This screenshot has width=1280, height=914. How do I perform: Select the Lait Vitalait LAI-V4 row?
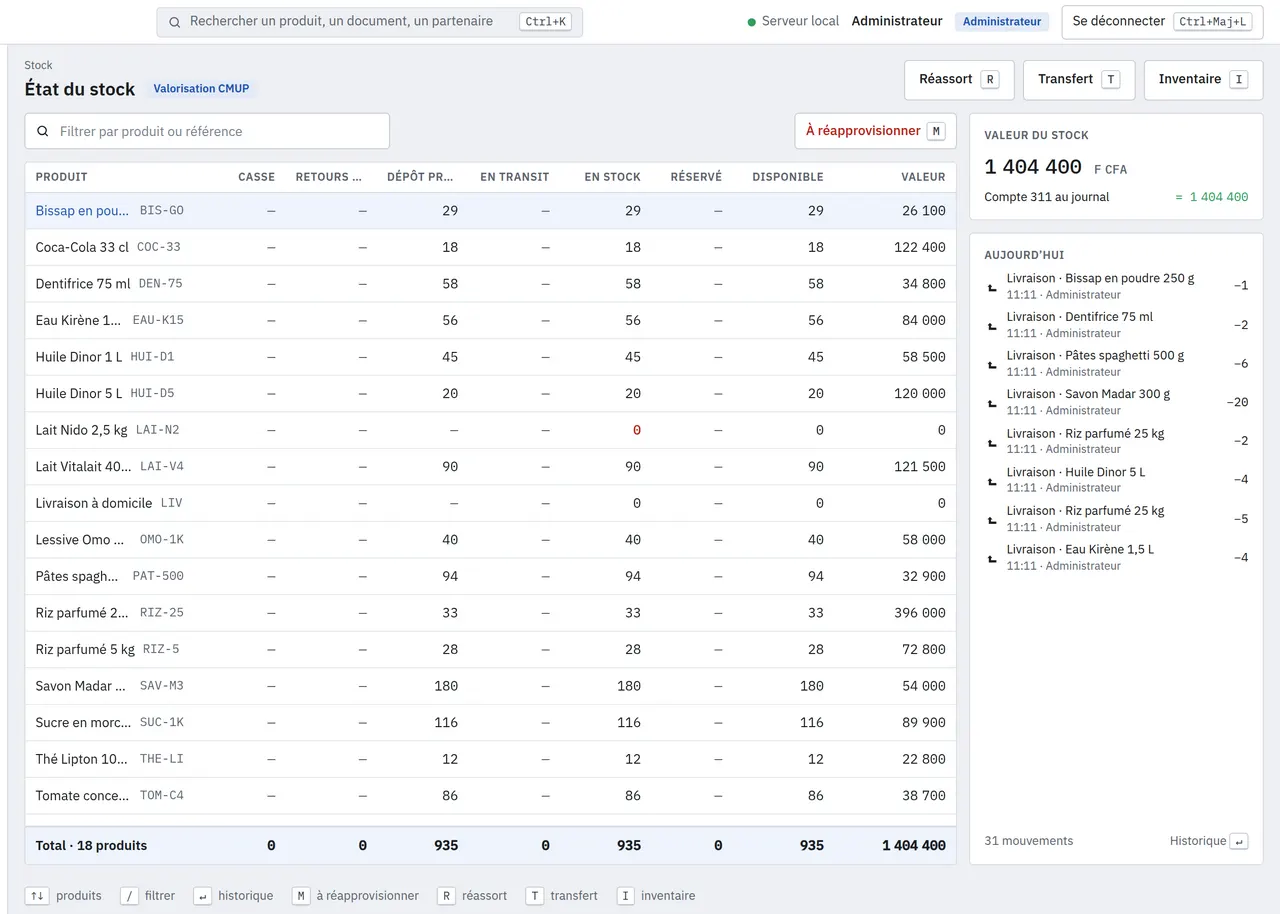point(490,466)
